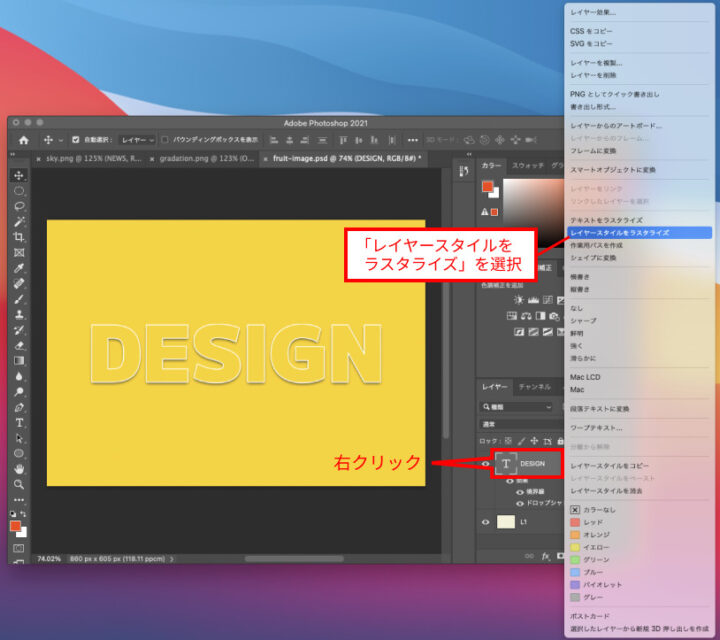Select the Clone Stamp tool
Screen dimensions: 720x640
[x=19, y=315]
